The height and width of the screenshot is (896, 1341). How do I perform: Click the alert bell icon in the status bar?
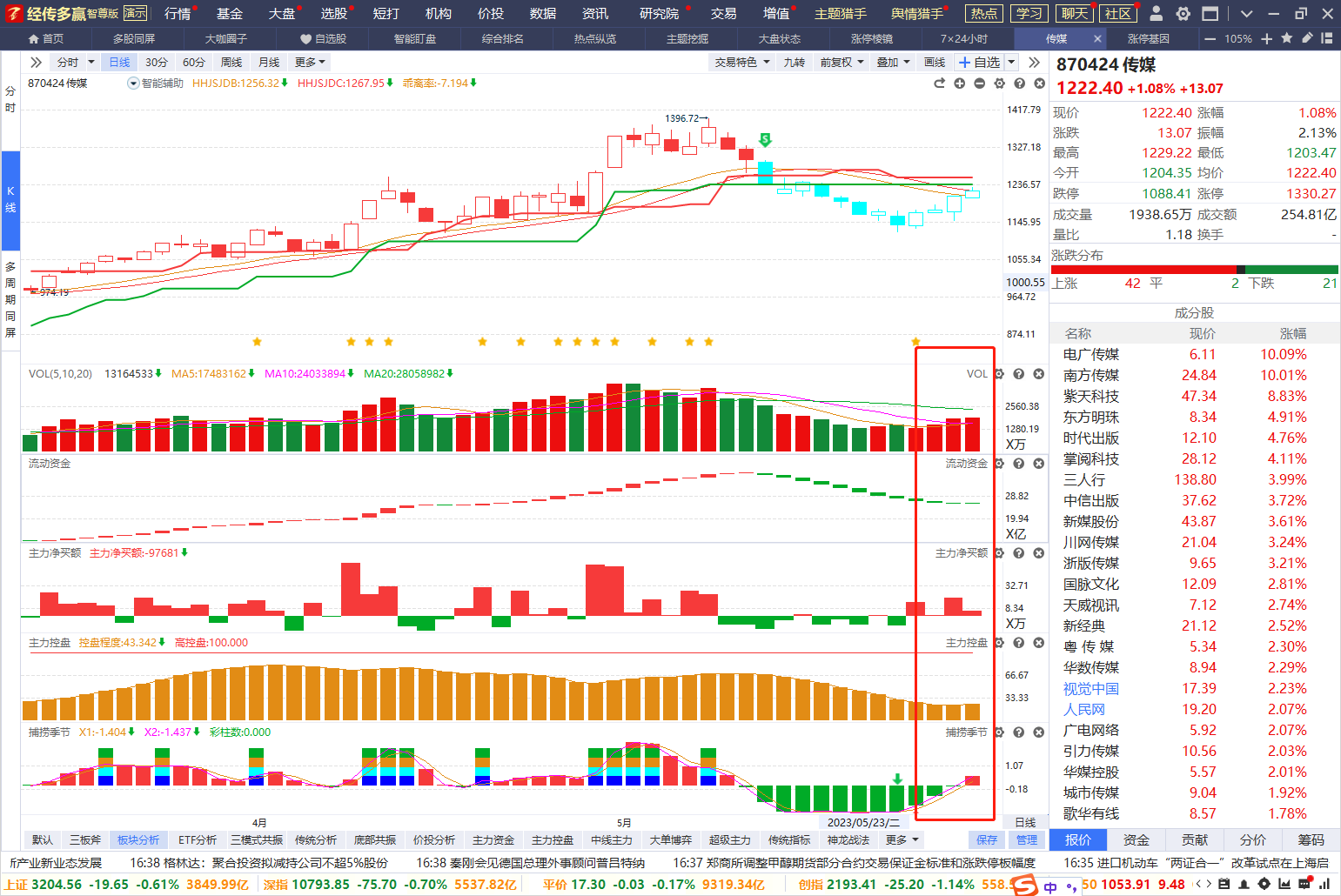(x=1244, y=884)
